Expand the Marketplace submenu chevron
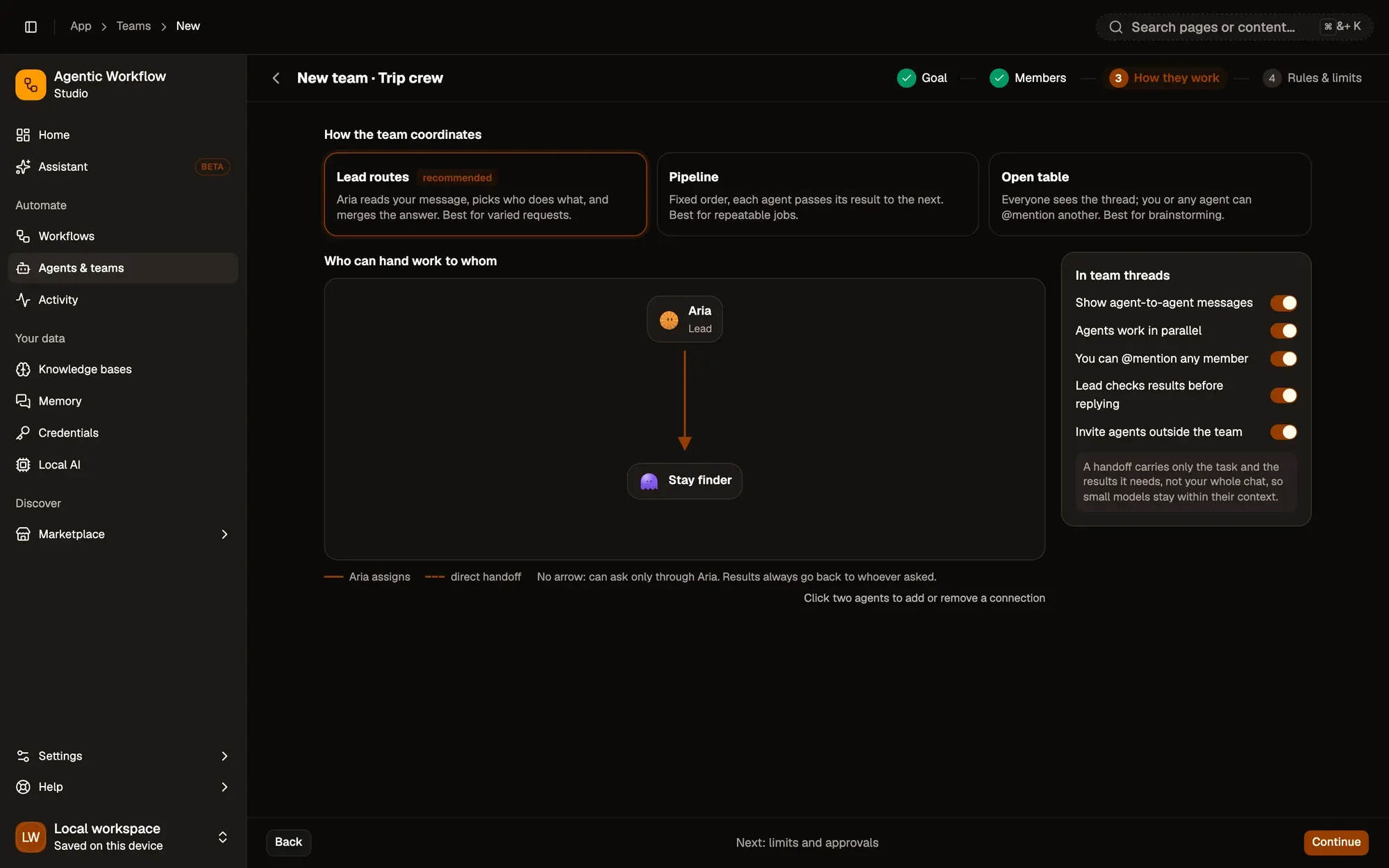The width and height of the screenshot is (1389, 868). pos(224,534)
